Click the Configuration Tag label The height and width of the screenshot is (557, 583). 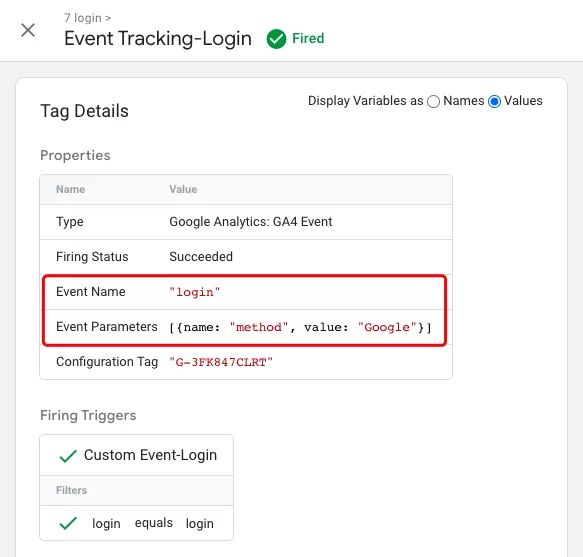(107, 362)
